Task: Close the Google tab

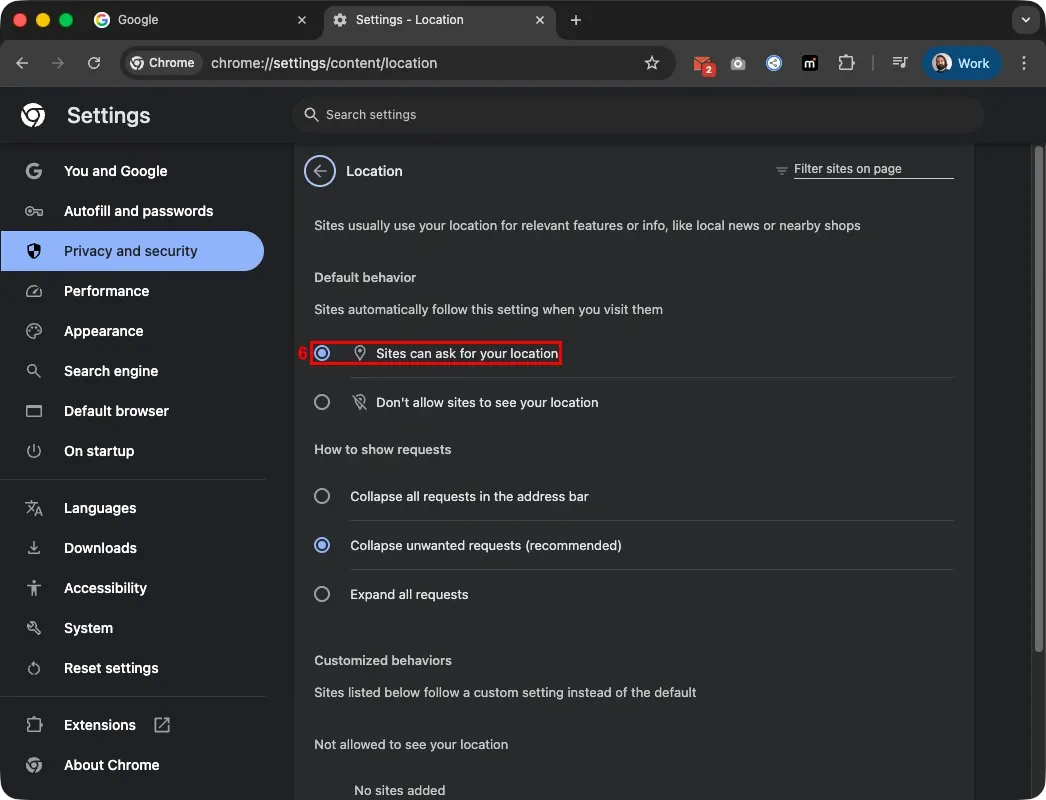Action: click(302, 20)
